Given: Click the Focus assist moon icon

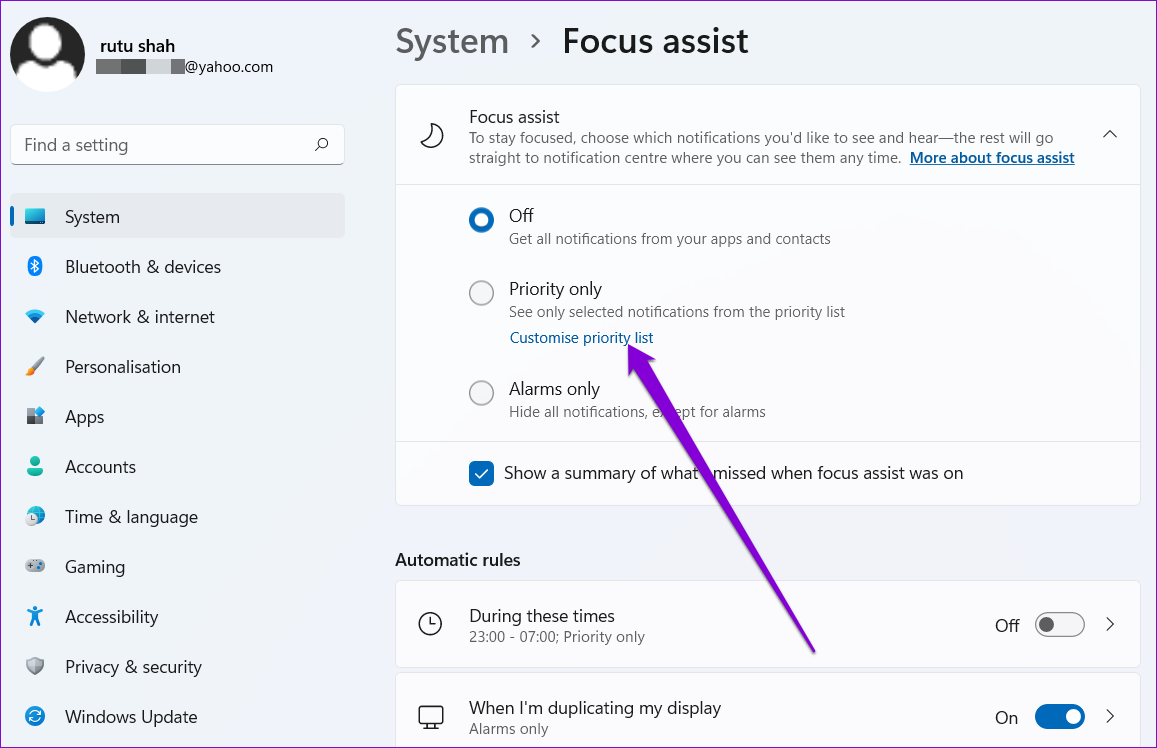Looking at the screenshot, I should pyautogui.click(x=431, y=136).
